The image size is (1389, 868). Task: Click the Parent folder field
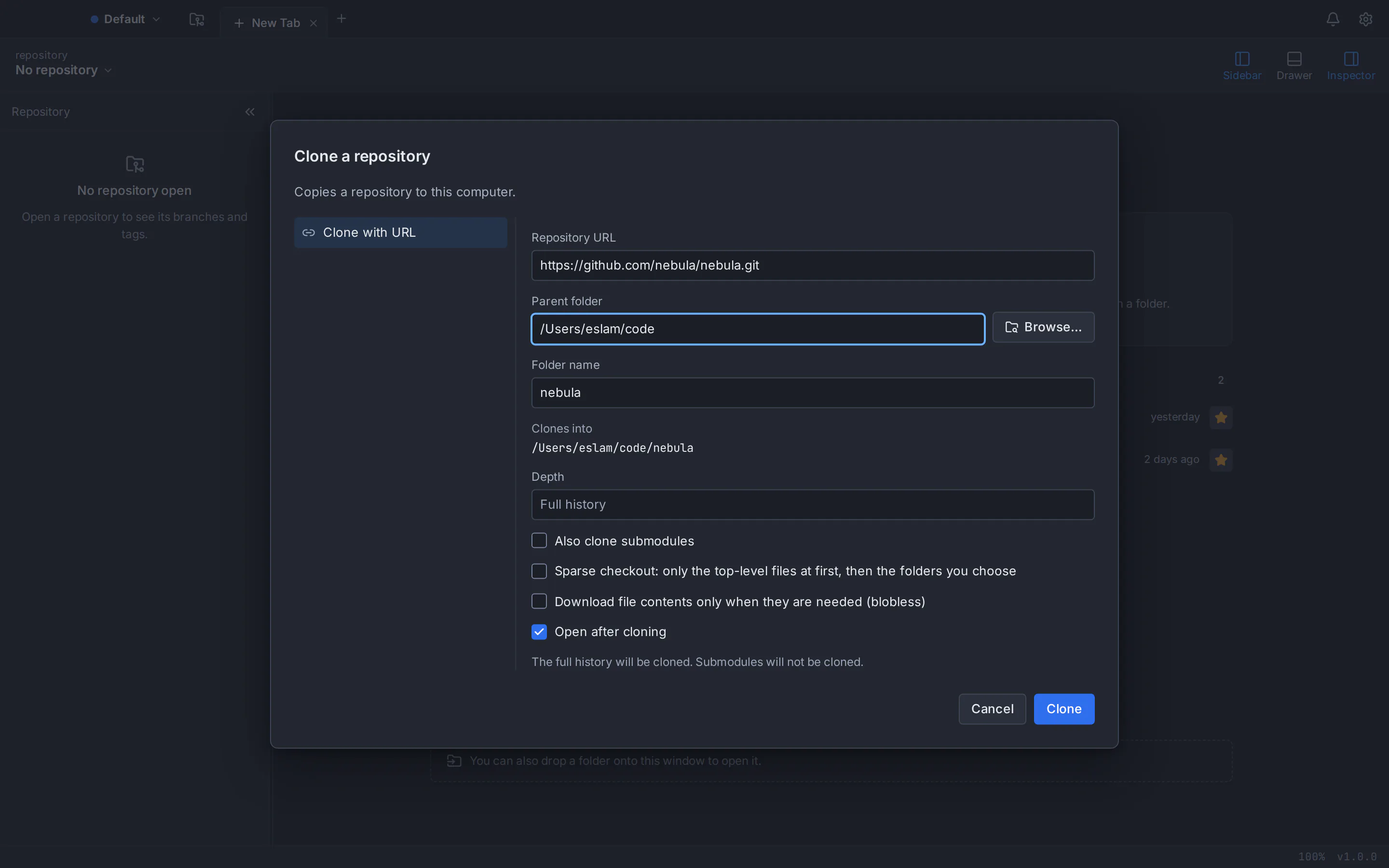click(758, 329)
